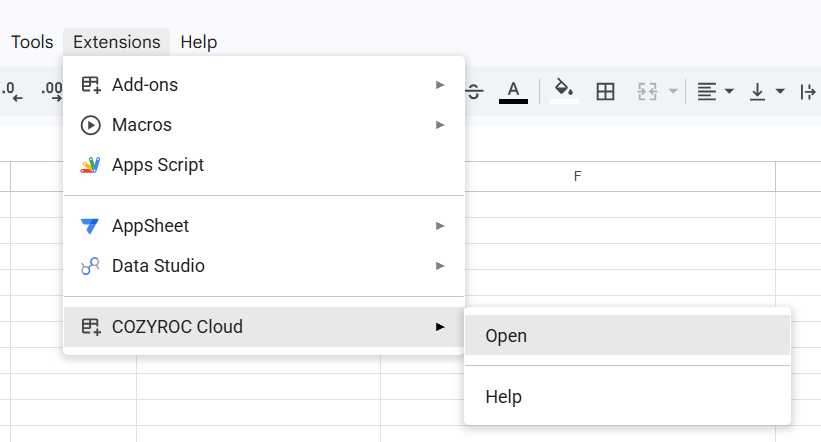Screen dimensions: 821x442
Task: Increase decimal places toolbar button
Action: click(51, 92)
